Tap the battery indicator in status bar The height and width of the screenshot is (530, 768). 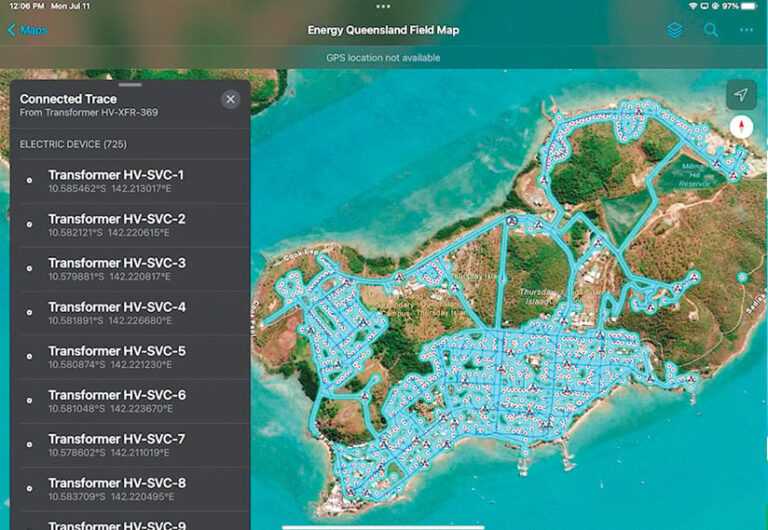[x=749, y=6]
